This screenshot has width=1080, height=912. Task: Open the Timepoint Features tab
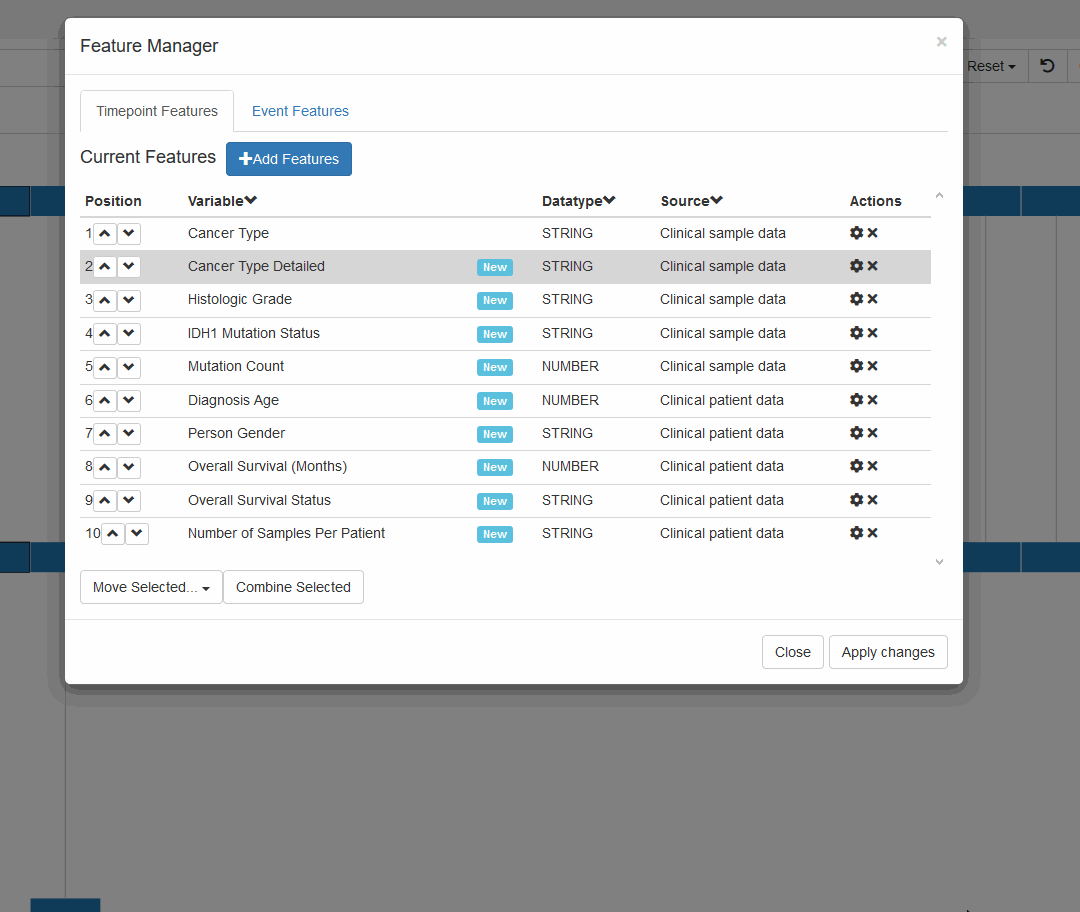pos(156,111)
